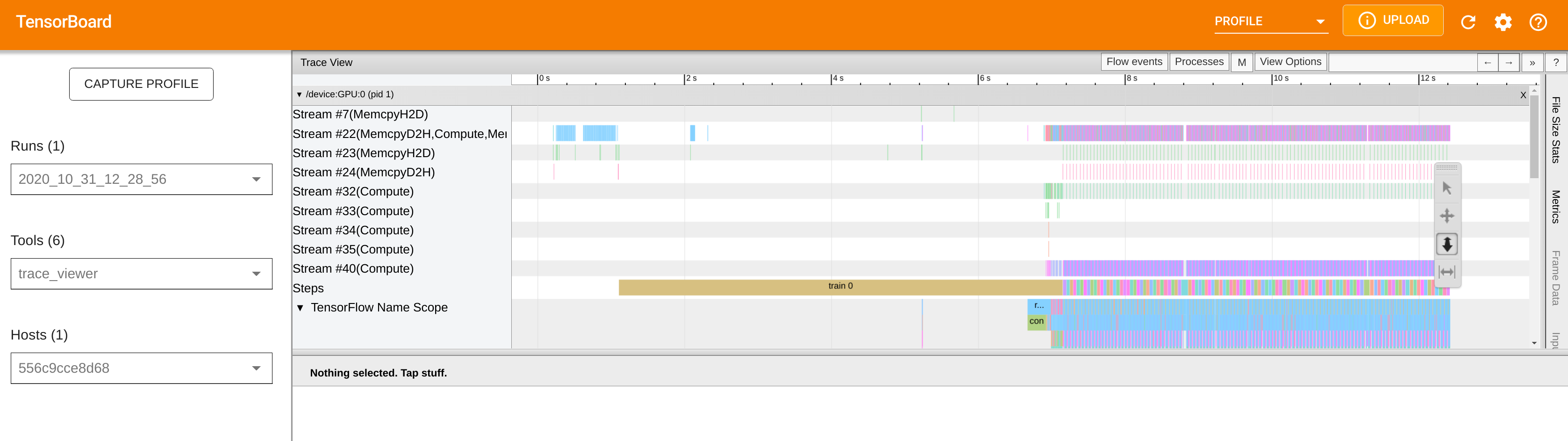This screenshot has height=441, width=1568.
Task: Activate the pan tool in the floating toolbar
Action: point(1447,216)
